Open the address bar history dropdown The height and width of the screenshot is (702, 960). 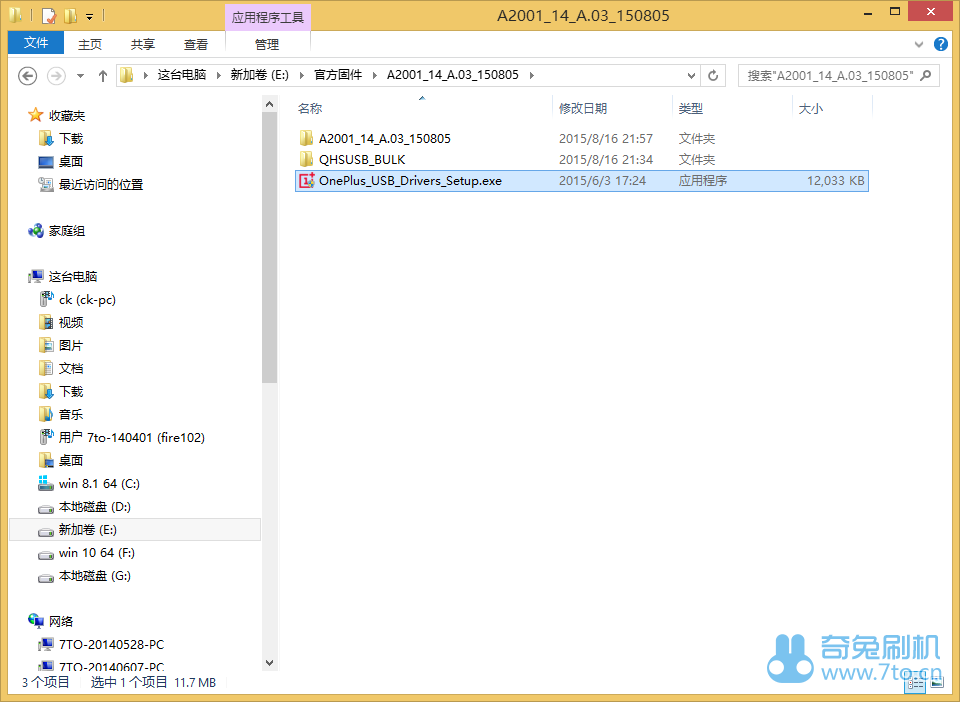click(691, 75)
